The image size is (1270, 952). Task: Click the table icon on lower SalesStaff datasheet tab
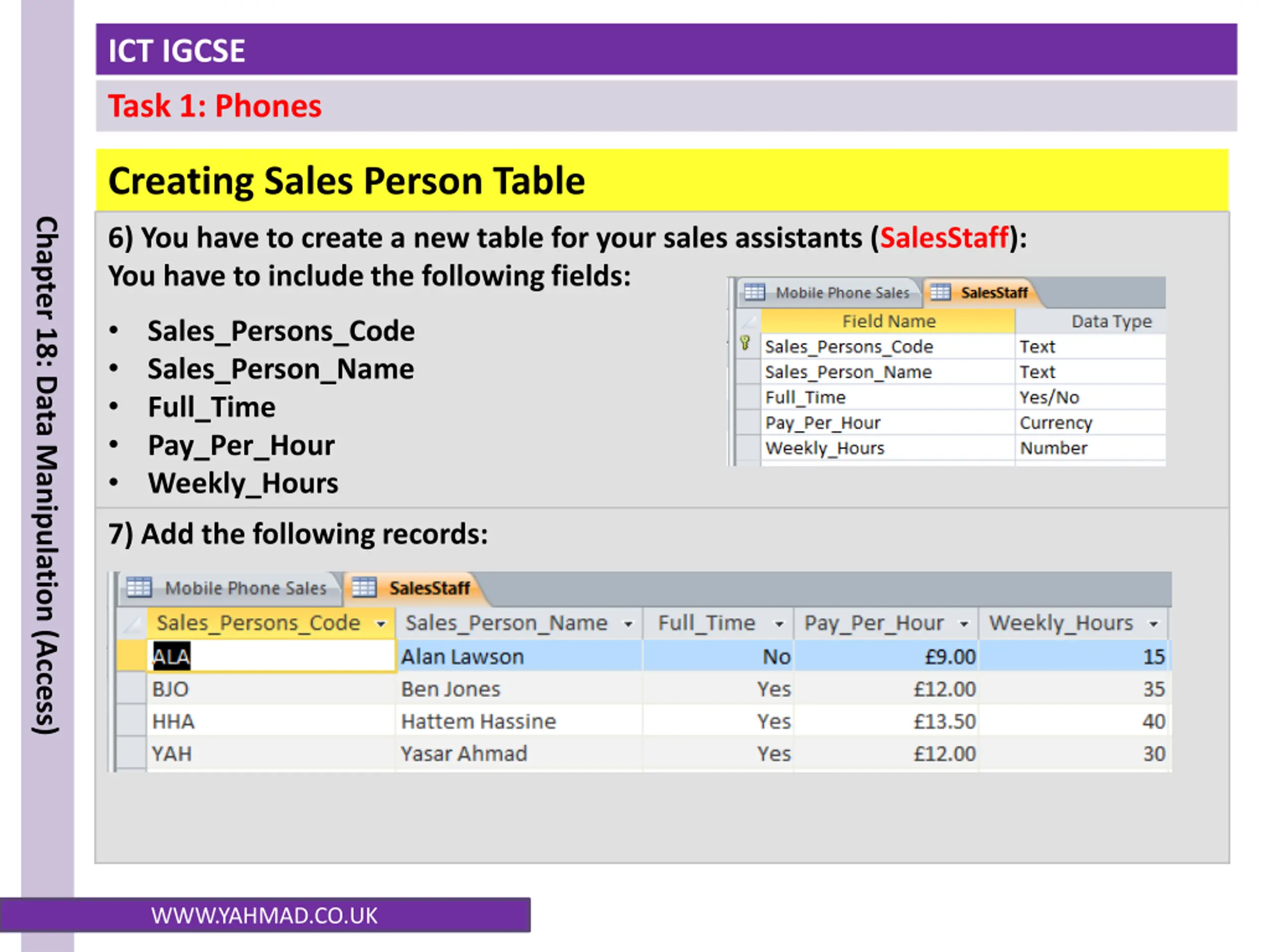click(364, 587)
